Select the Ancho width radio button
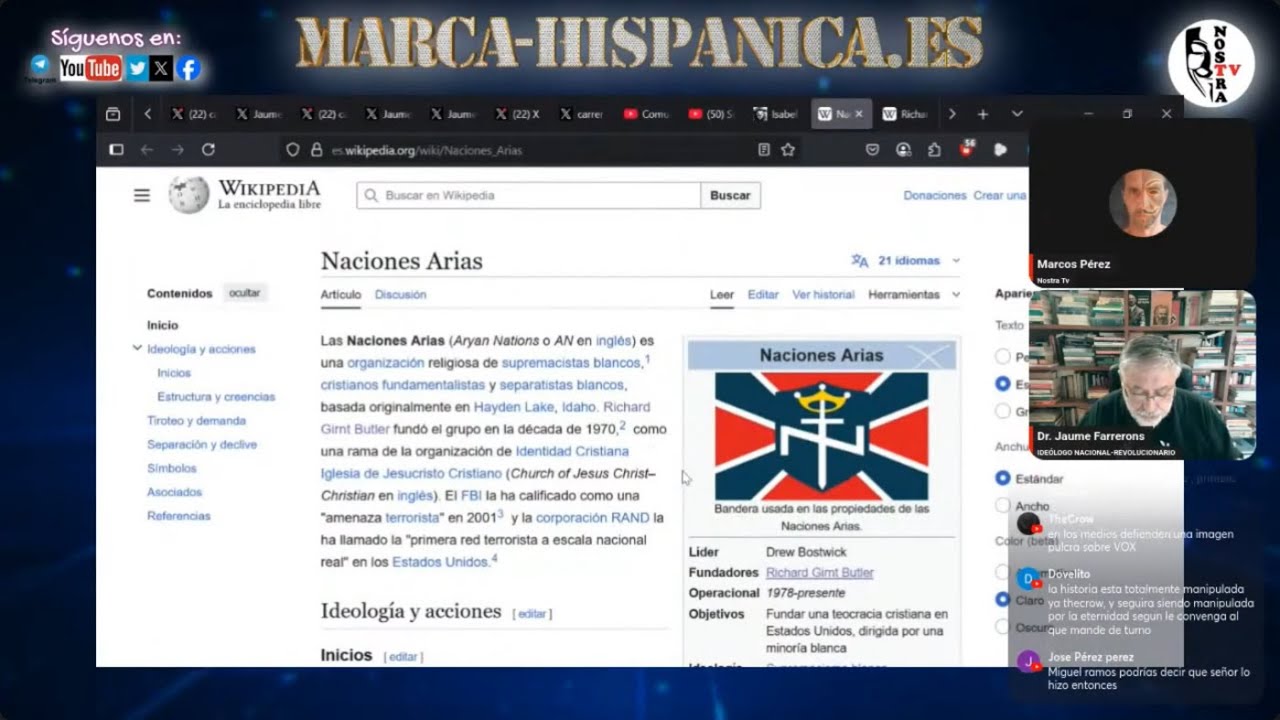 [x=1002, y=506]
